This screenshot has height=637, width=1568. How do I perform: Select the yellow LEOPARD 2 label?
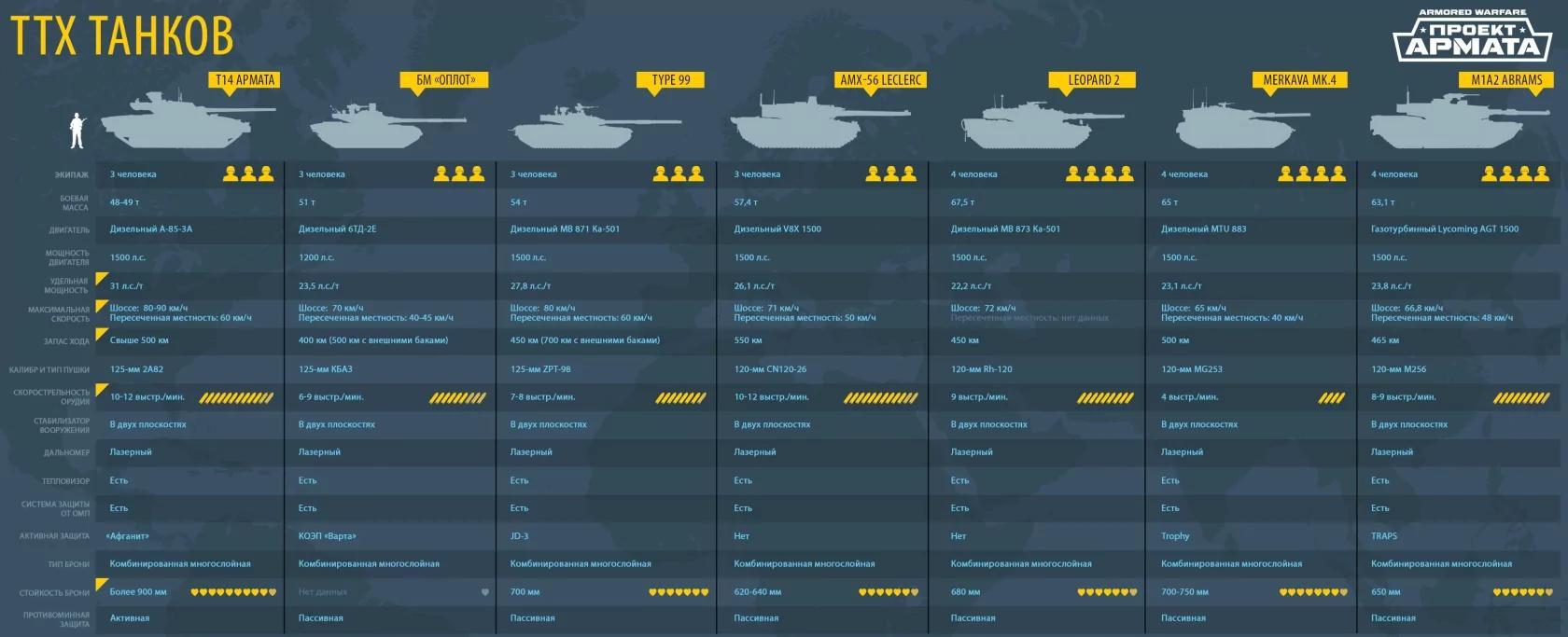coord(1093,80)
